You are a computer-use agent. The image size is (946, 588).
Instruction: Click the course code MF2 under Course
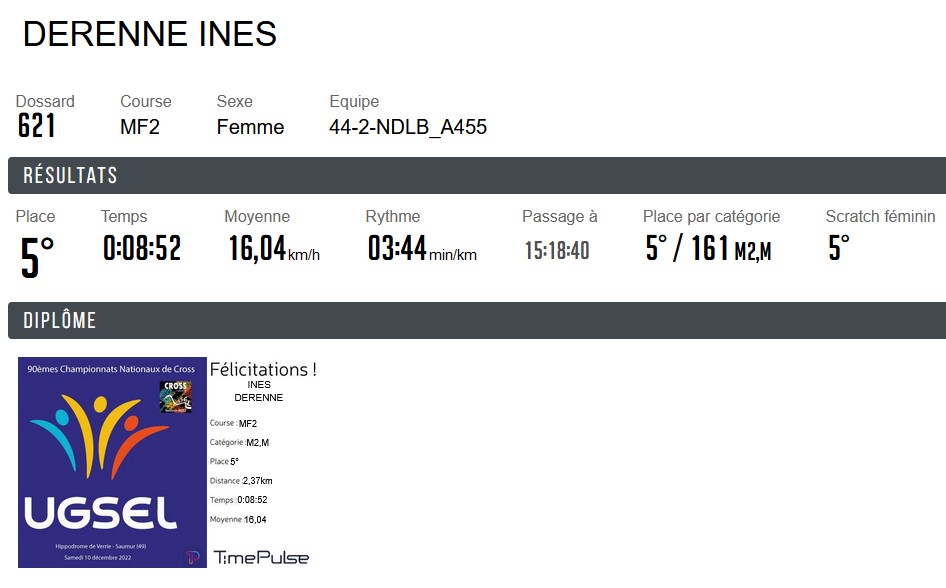(140, 127)
